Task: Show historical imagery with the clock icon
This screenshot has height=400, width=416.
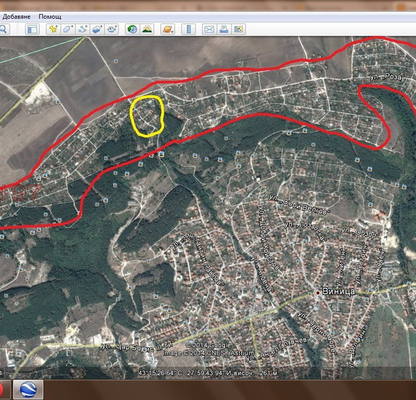Action: coord(132,29)
